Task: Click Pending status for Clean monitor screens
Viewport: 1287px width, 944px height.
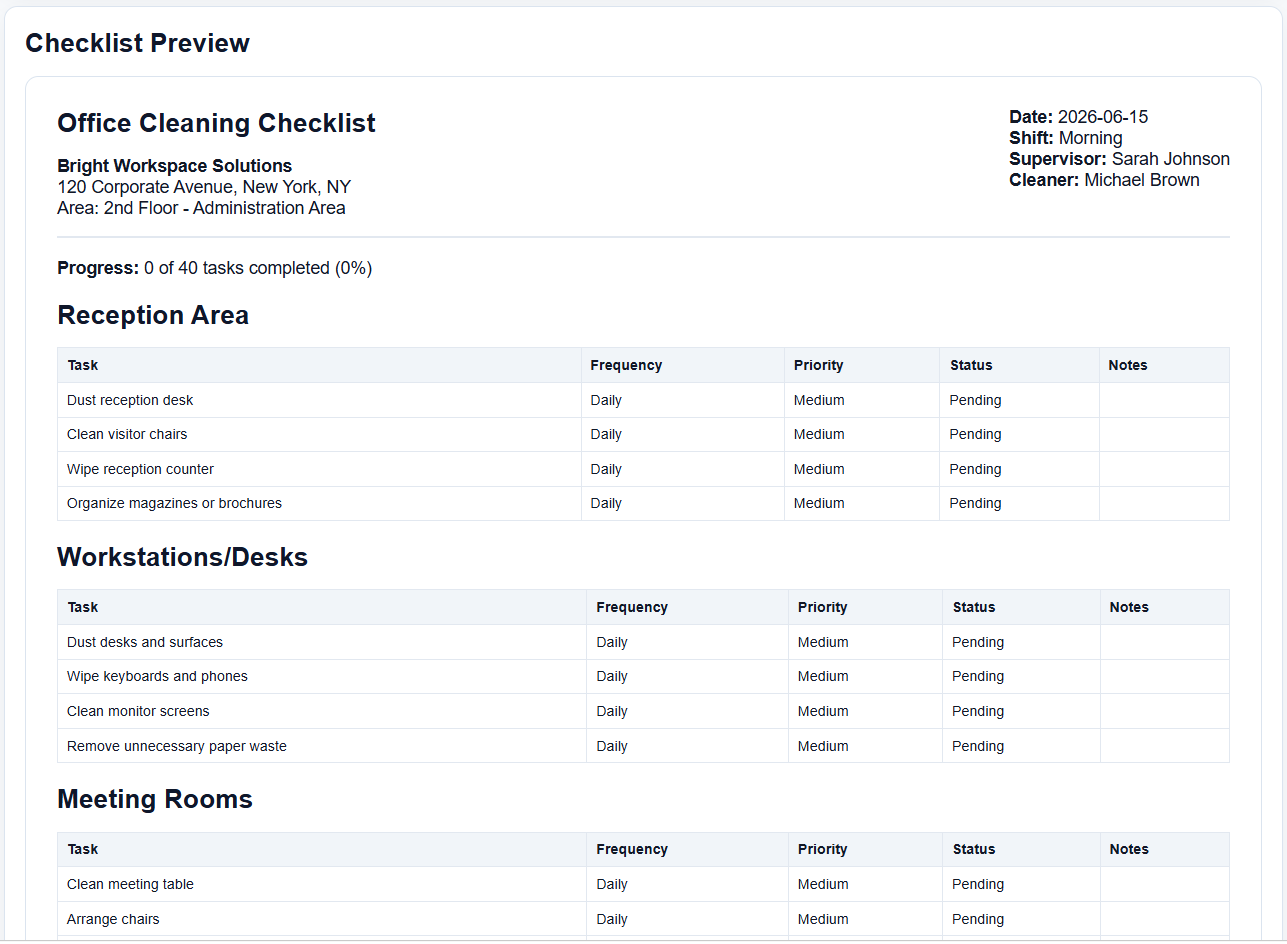Action: coord(978,711)
